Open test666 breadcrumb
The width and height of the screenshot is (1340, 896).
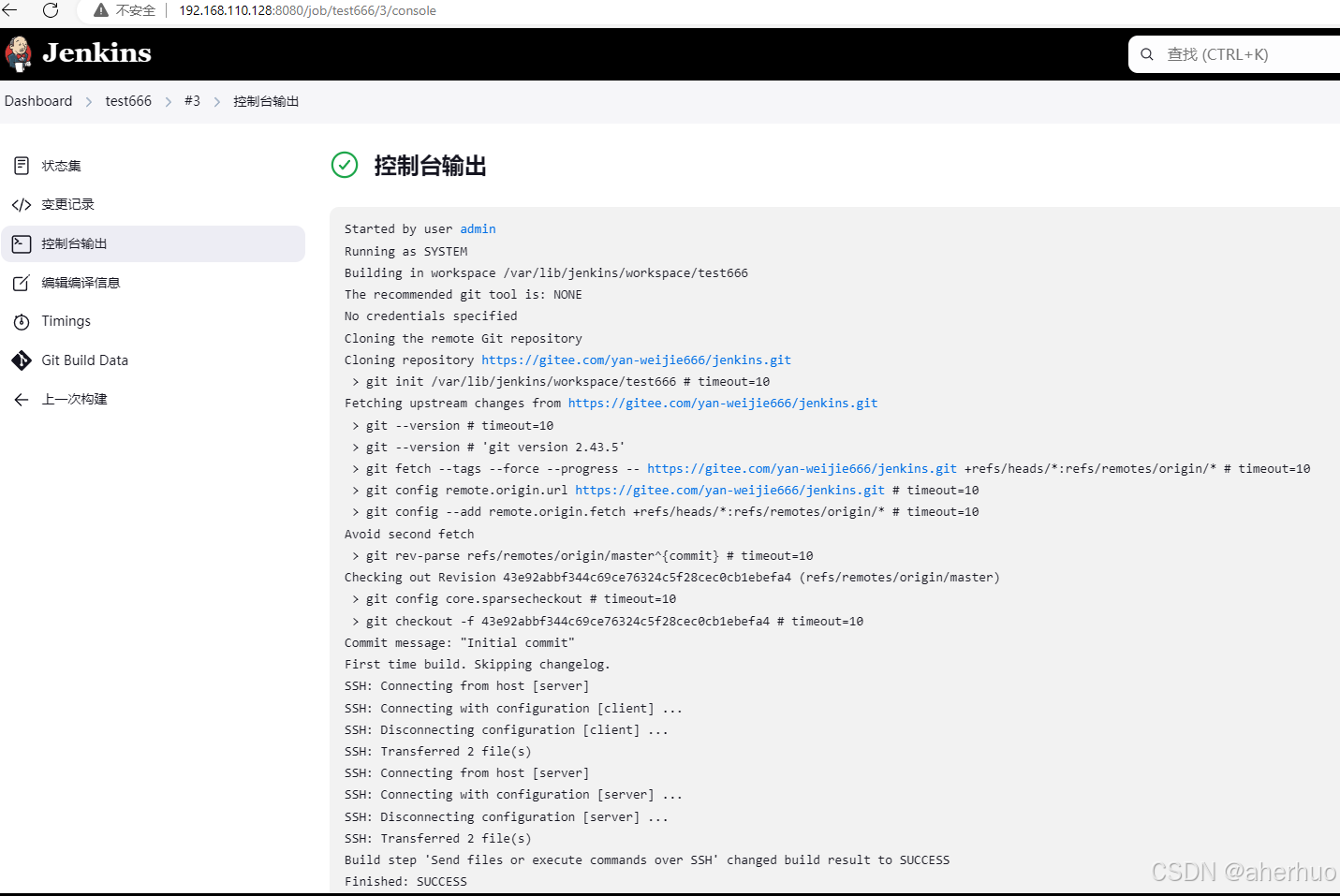click(x=128, y=101)
